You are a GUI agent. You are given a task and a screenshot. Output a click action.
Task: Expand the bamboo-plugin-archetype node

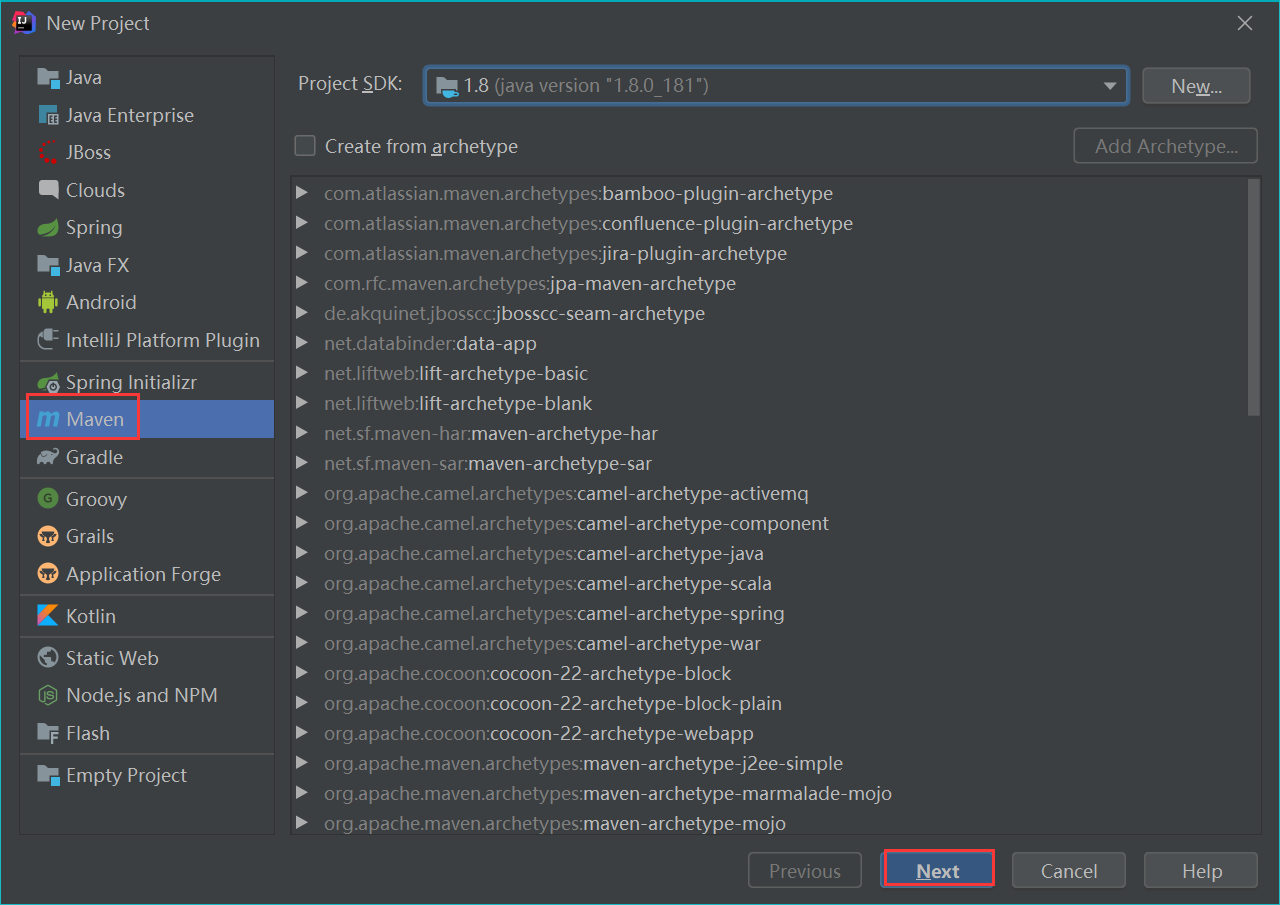click(302, 193)
